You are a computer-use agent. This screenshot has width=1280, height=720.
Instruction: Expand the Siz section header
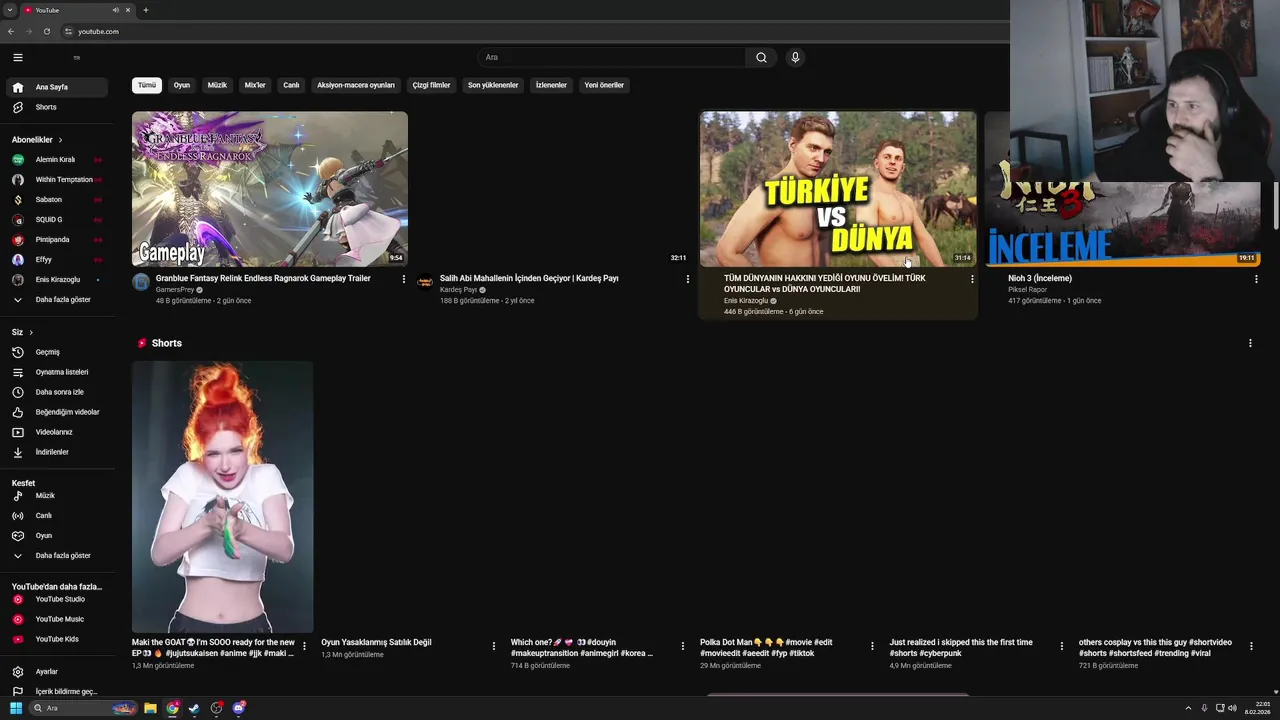pos(23,332)
